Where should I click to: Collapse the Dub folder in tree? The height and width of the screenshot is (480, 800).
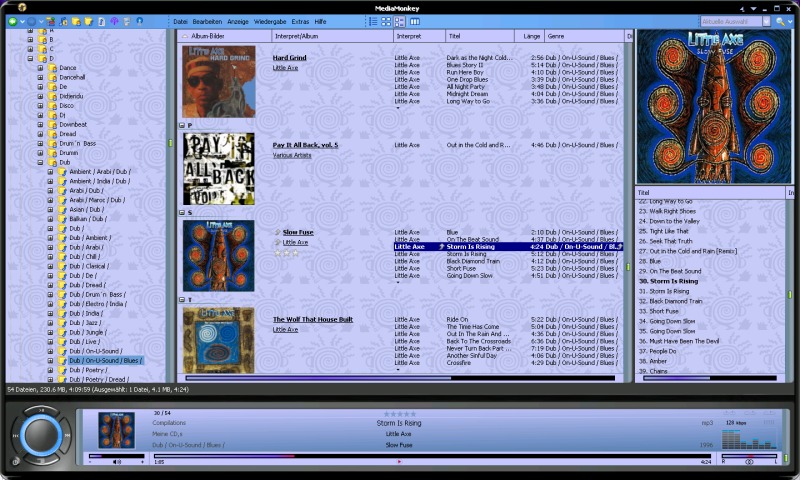(x=40, y=162)
